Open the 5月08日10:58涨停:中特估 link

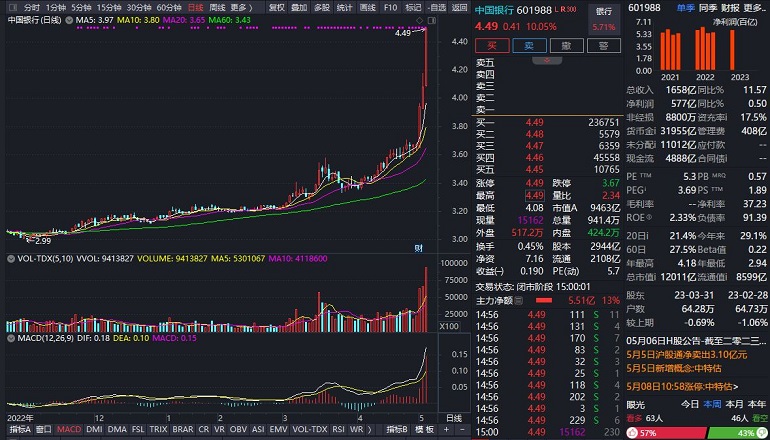[683, 386]
